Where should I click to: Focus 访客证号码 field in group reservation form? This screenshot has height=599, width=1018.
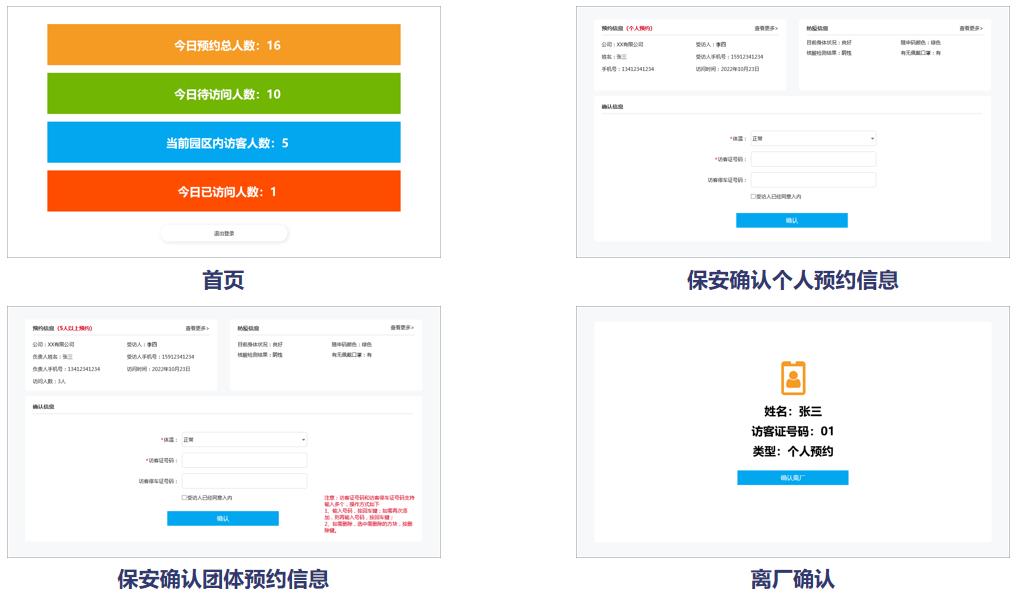[244, 460]
